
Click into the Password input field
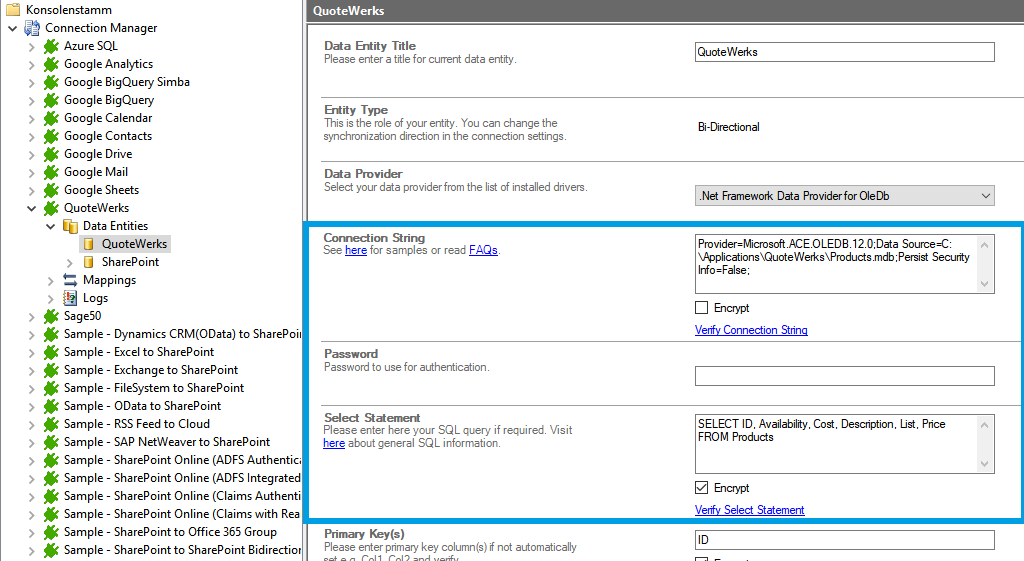[x=844, y=376]
